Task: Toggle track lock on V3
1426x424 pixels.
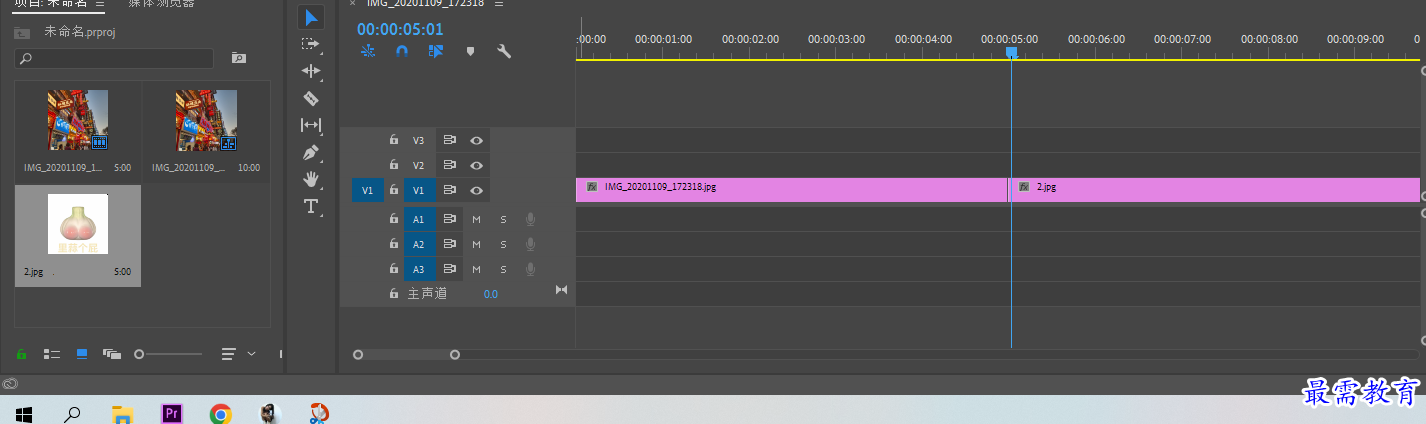Action: (x=394, y=140)
